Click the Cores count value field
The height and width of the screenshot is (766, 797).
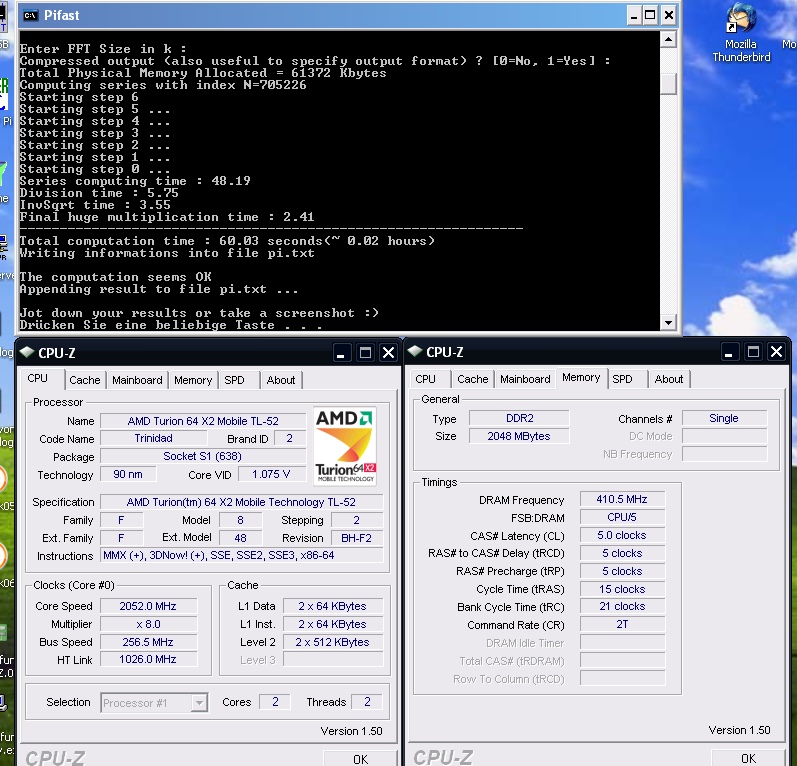[275, 702]
